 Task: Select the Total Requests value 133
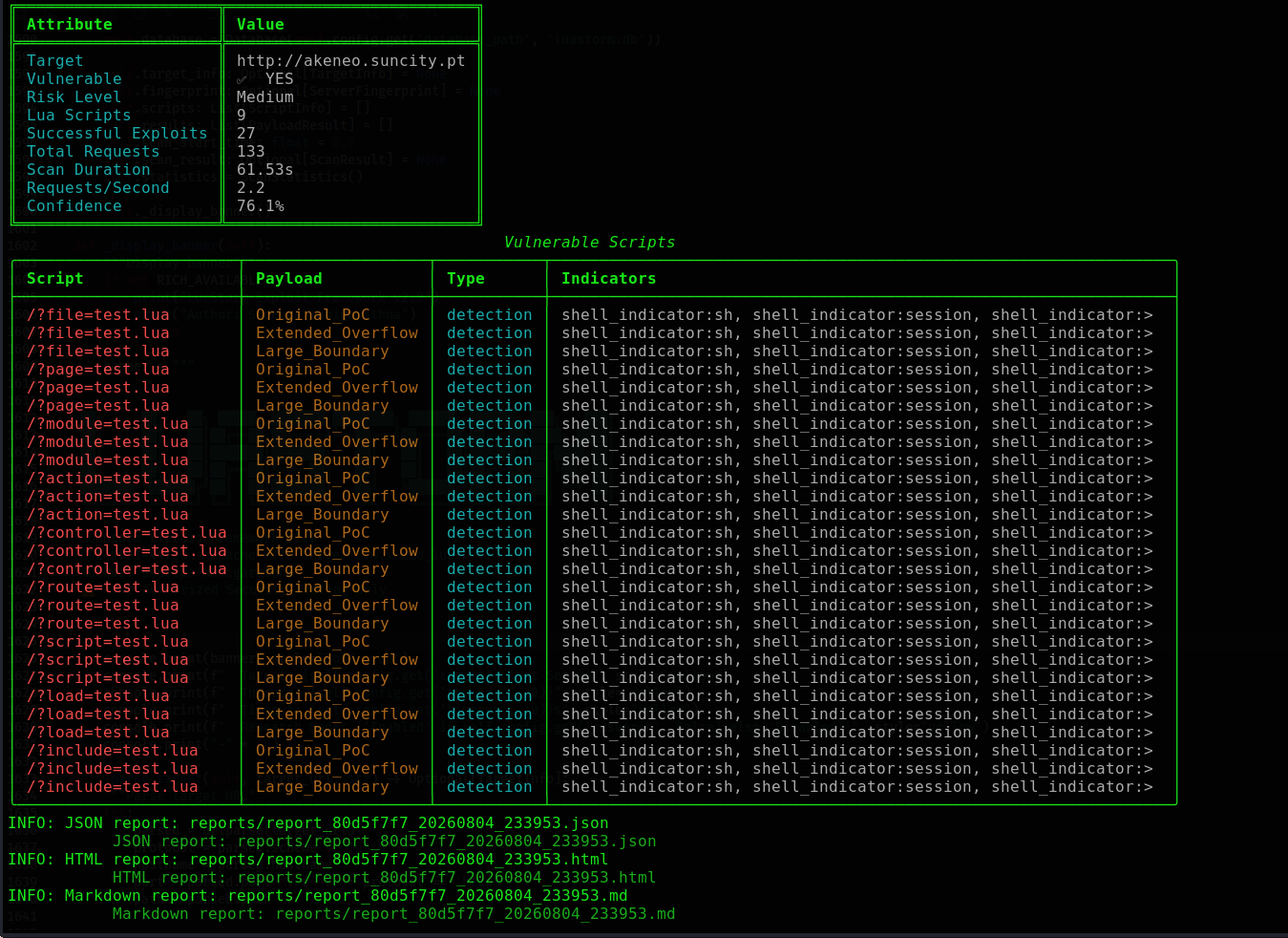250,151
